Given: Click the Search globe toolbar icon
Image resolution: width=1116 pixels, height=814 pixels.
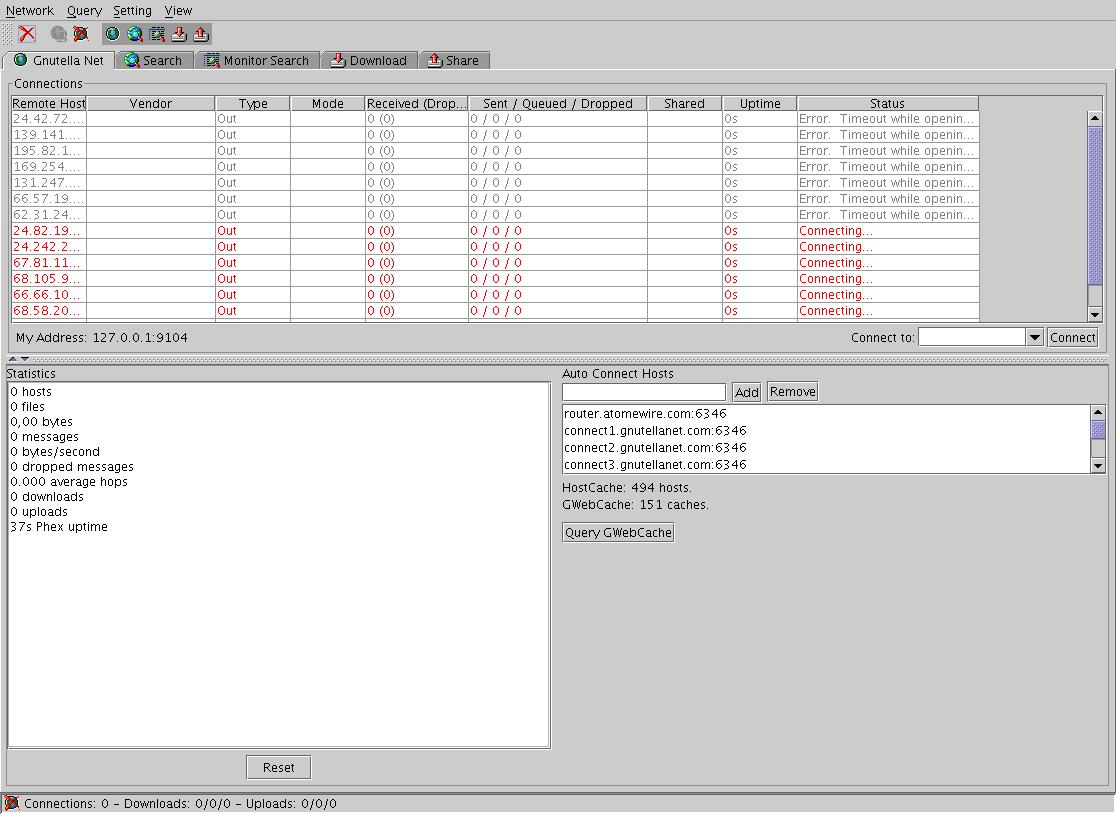Looking at the screenshot, I should point(135,33).
